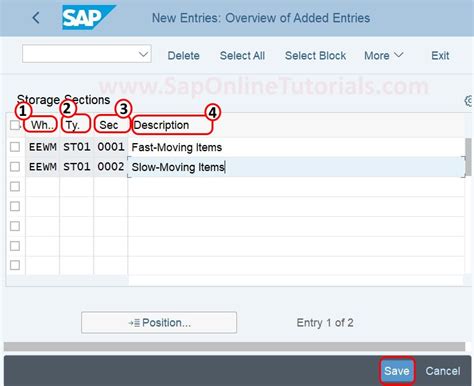Image resolution: width=474 pixels, height=386 pixels.
Task: Check the row for section 0002
Action: point(15,166)
